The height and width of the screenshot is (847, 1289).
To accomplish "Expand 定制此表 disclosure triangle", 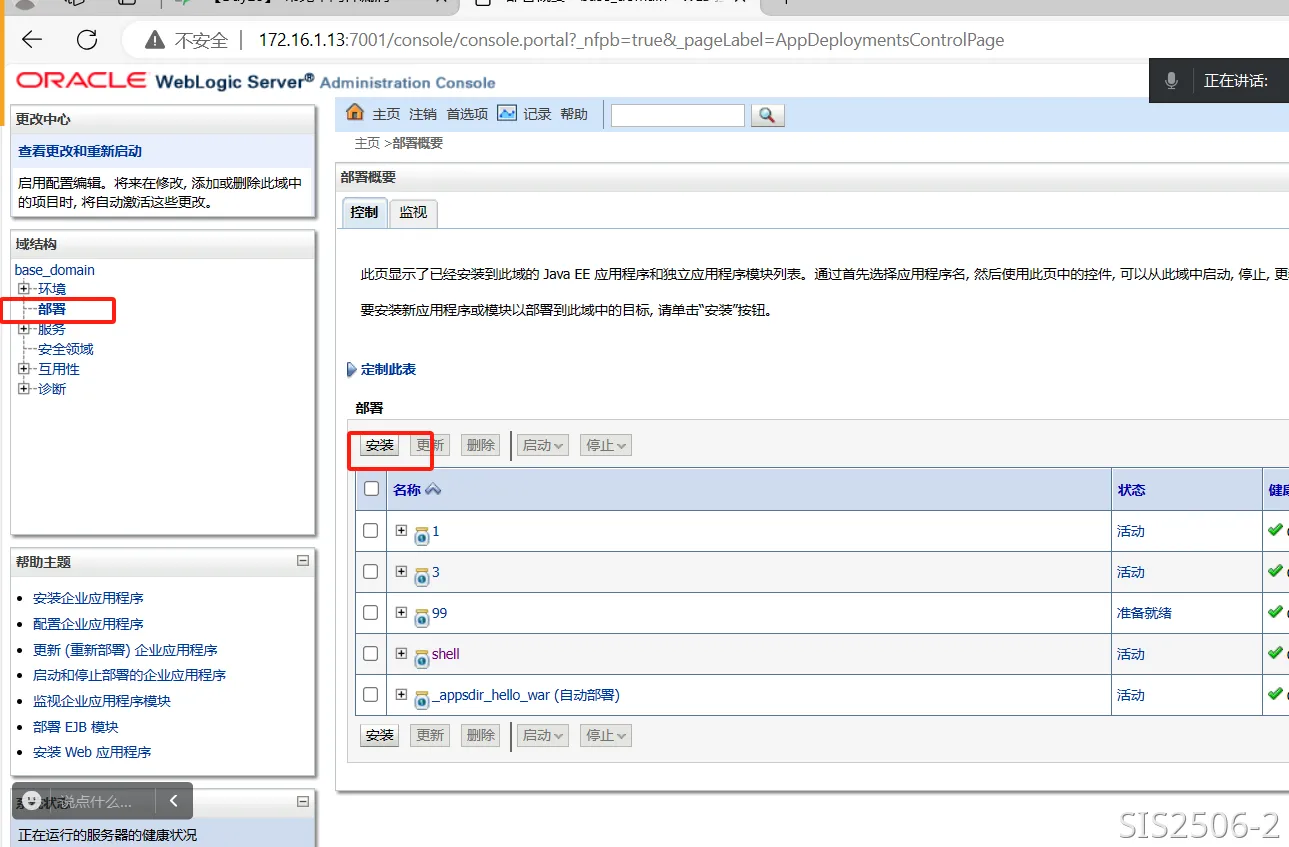I will [x=351, y=370].
